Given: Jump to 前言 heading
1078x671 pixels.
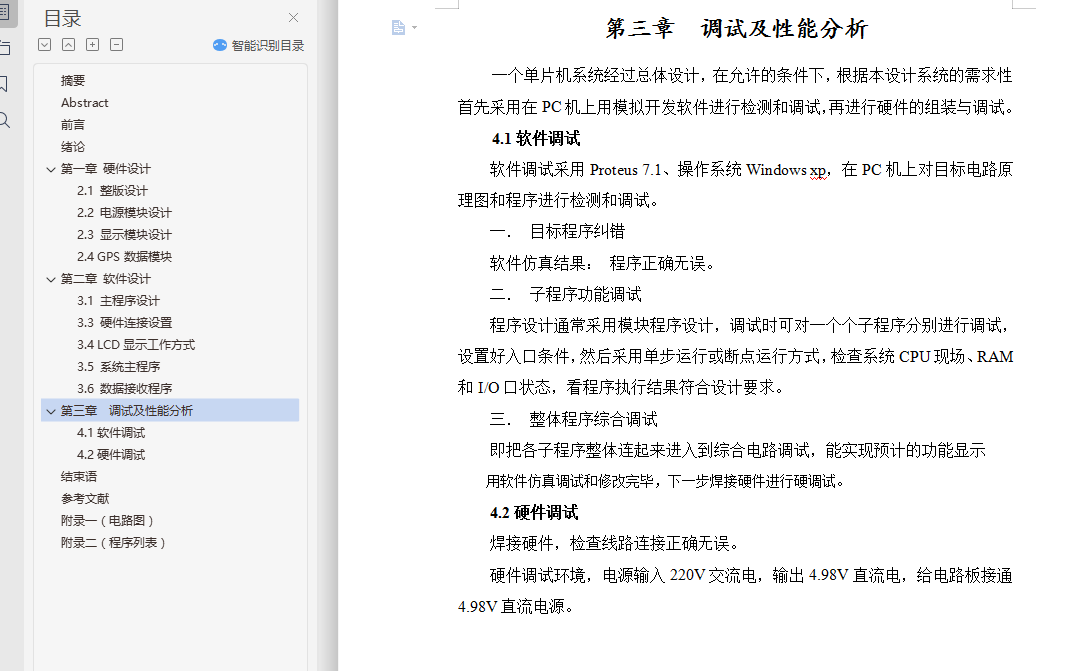Looking at the screenshot, I should coord(73,124).
